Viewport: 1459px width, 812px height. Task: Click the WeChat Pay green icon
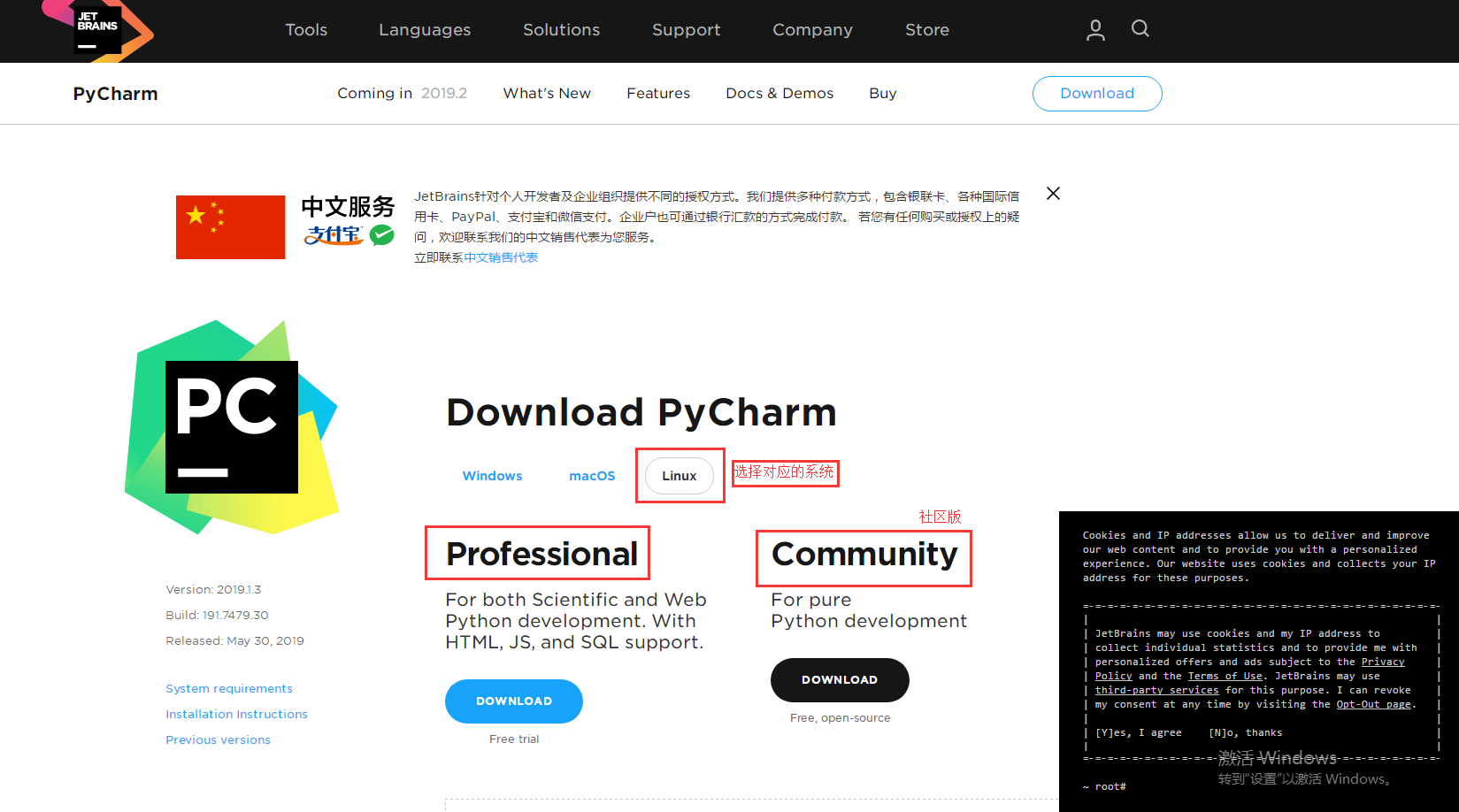tap(381, 235)
